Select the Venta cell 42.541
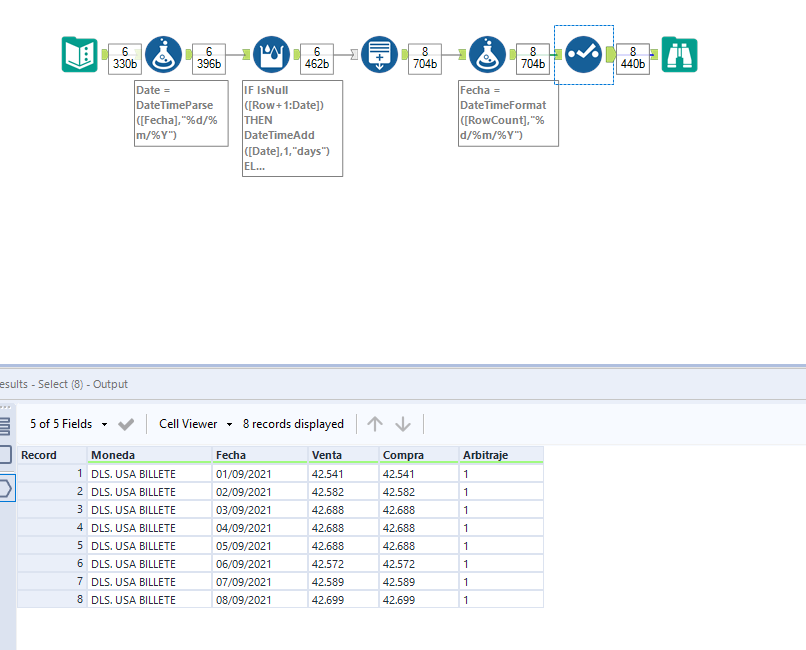Viewport: 806px width, 650px height. [343, 474]
